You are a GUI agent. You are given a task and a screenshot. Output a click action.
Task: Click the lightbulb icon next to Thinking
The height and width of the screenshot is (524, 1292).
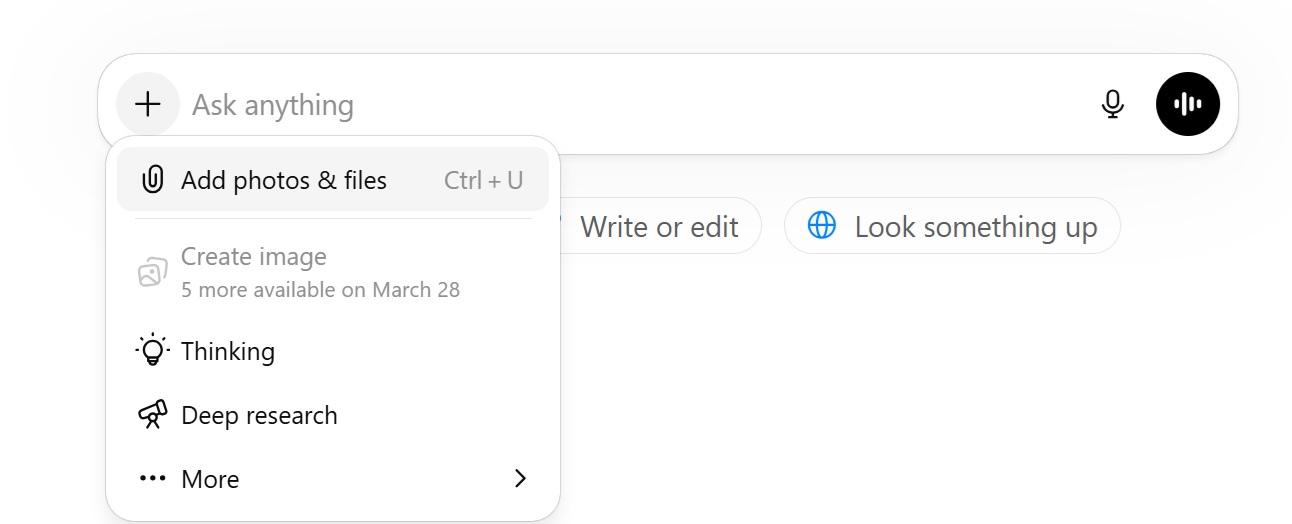[x=152, y=351]
